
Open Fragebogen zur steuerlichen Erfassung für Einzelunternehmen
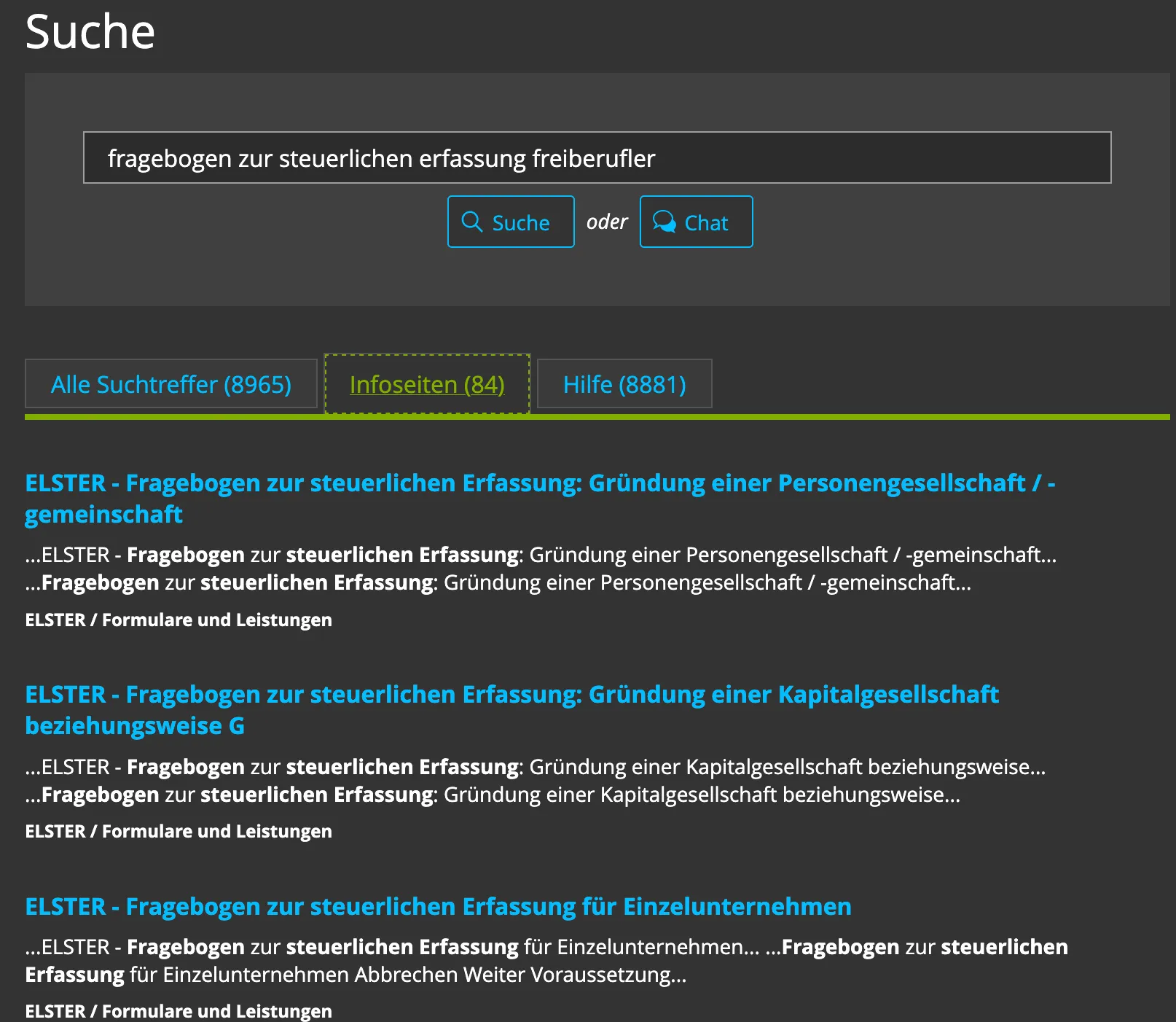point(438,906)
